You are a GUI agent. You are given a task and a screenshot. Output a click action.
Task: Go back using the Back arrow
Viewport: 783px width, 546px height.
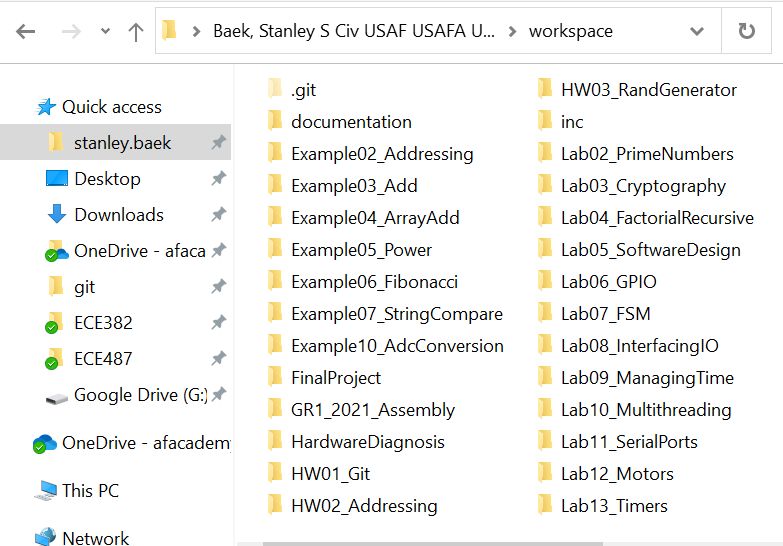[x=25, y=32]
